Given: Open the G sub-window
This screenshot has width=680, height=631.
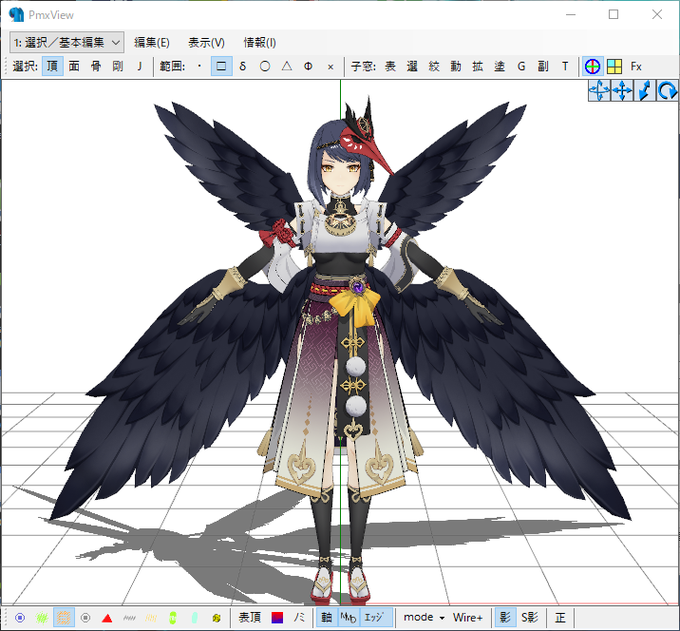Looking at the screenshot, I should (521, 66).
